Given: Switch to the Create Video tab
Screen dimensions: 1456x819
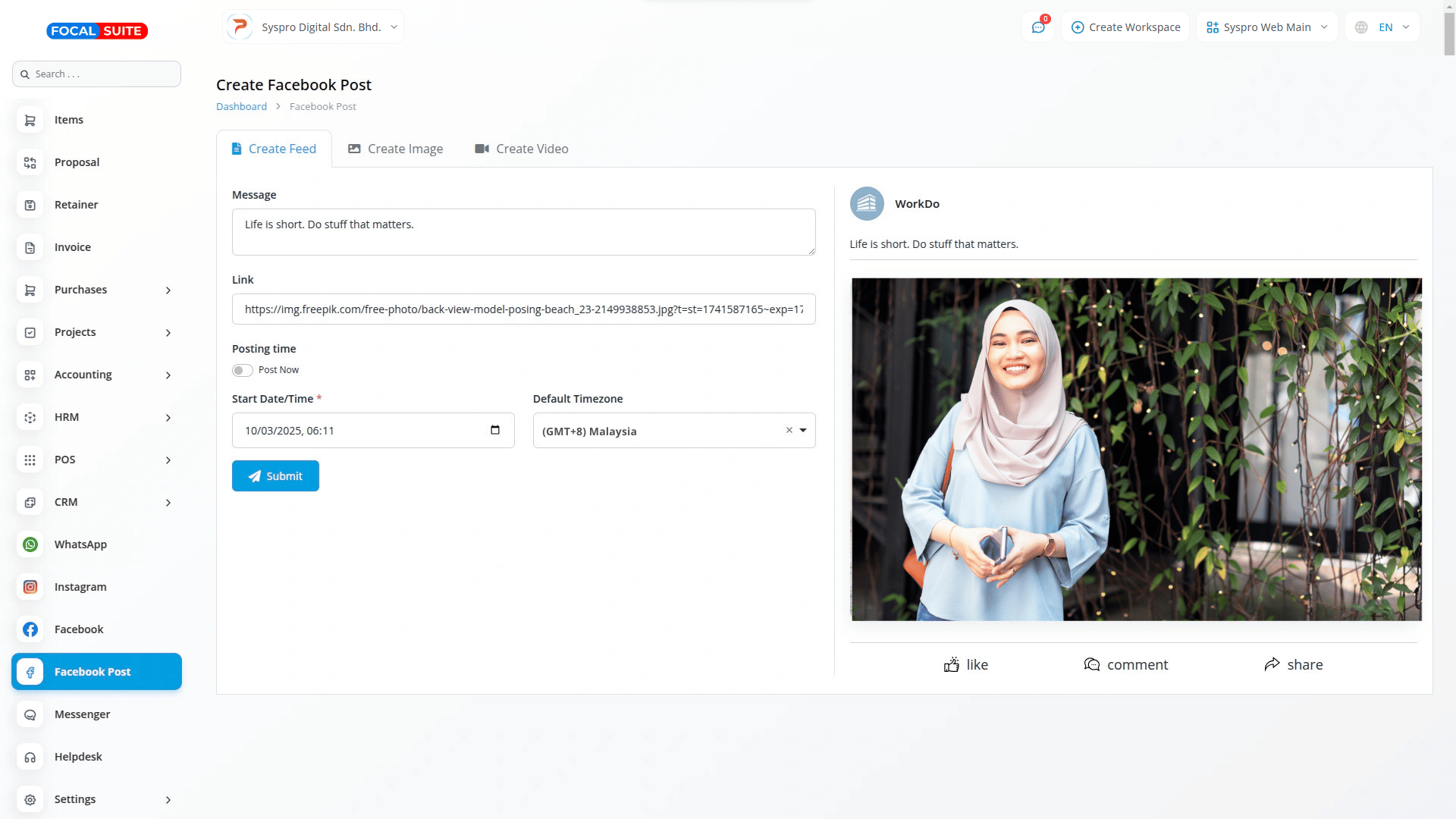Looking at the screenshot, I should point(521,149).
